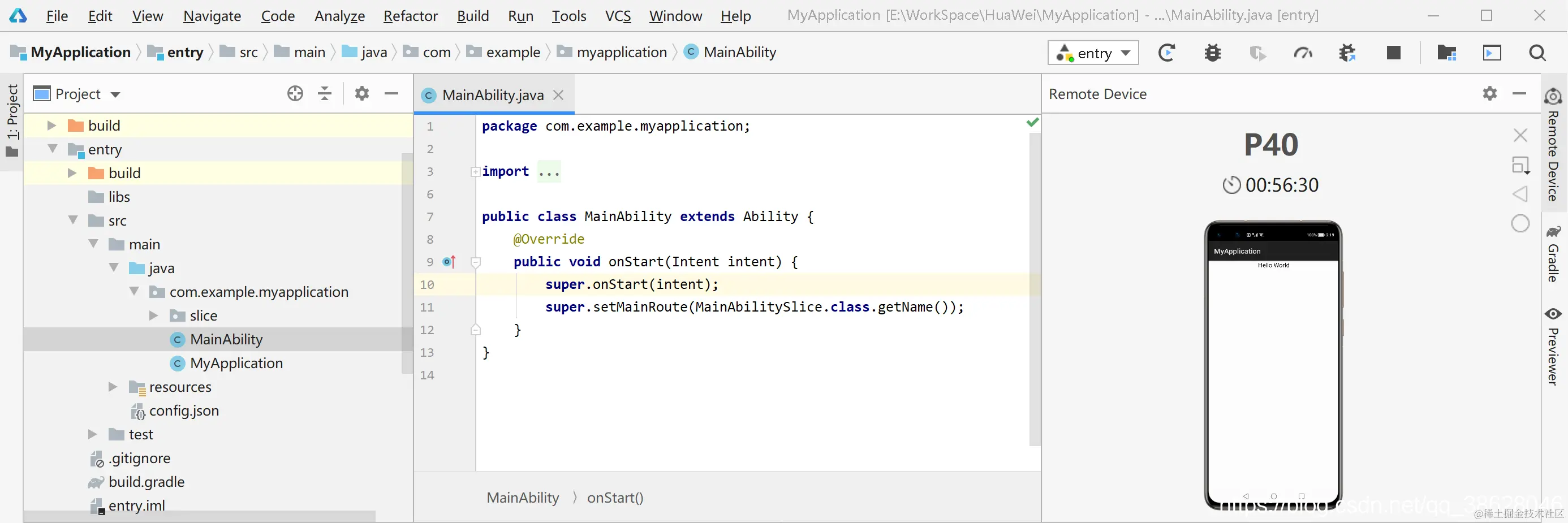Expand the folded import block
1568x523 pixels.
475,171
